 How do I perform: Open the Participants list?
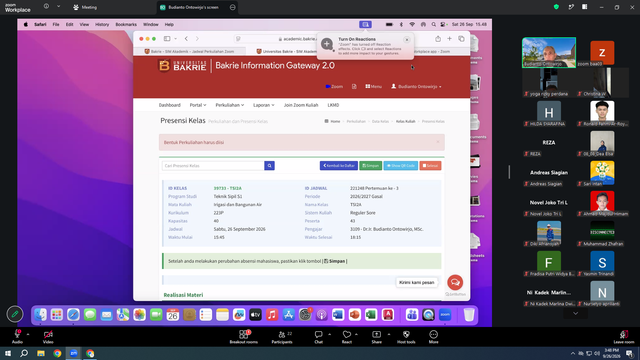click(x=282, y=337)
